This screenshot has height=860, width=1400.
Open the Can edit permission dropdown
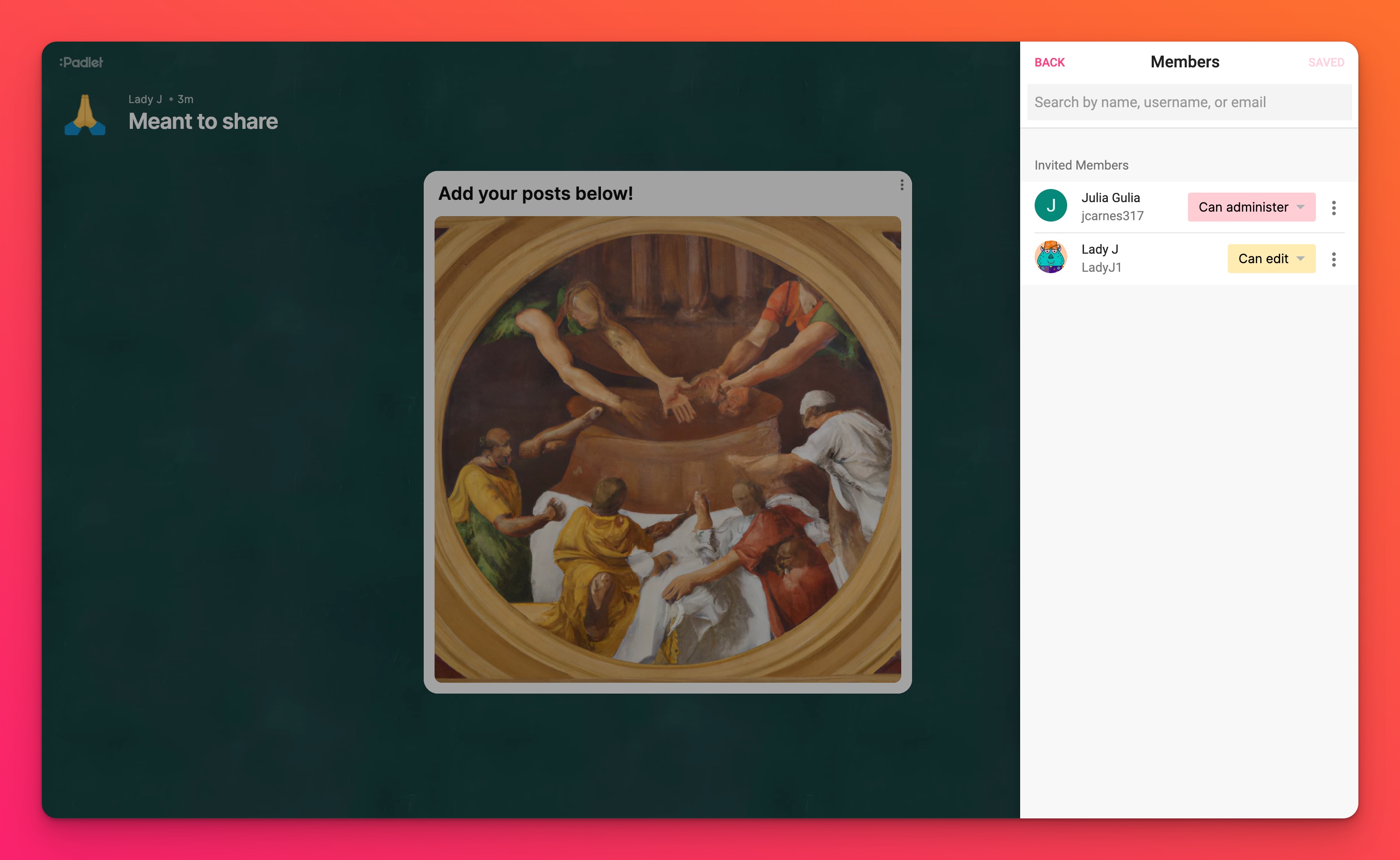tap(1271, 259)
